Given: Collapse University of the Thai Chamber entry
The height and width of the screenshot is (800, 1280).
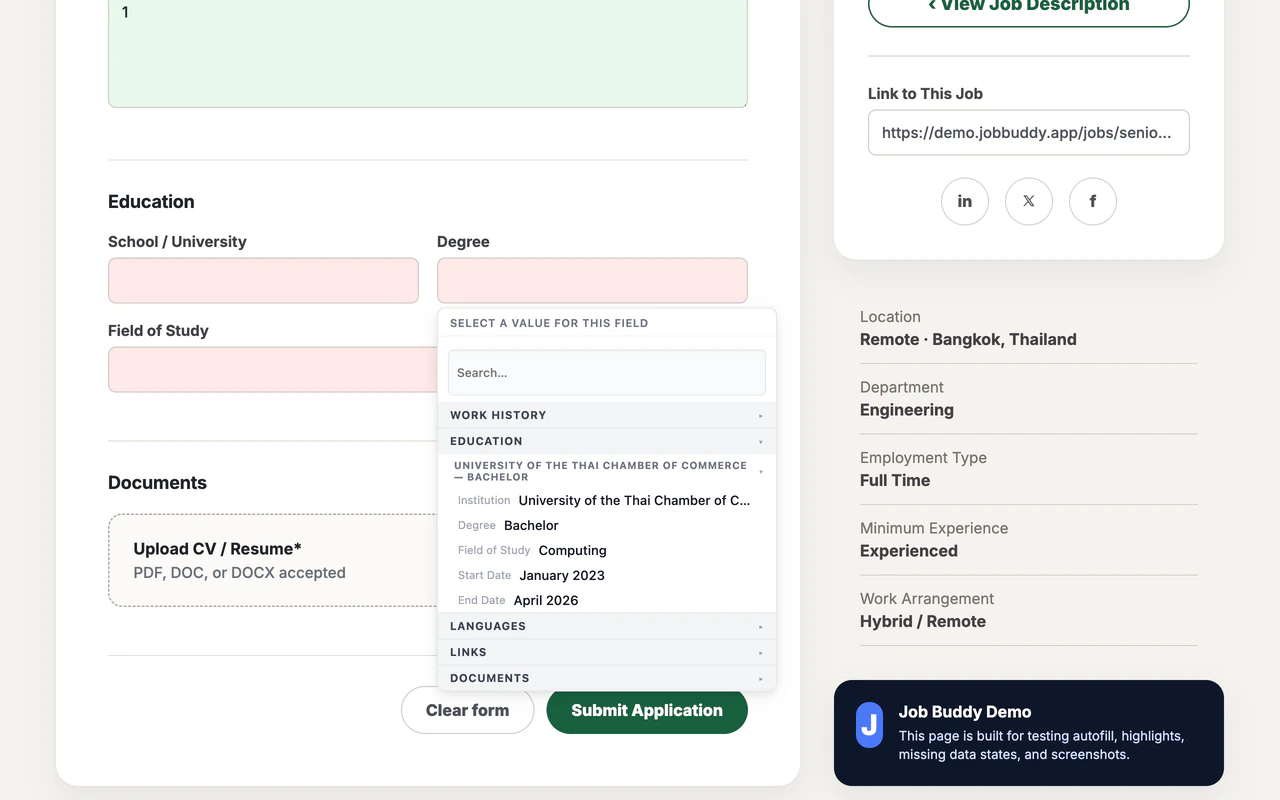Looking at the screenshot, I should (607, 471).
